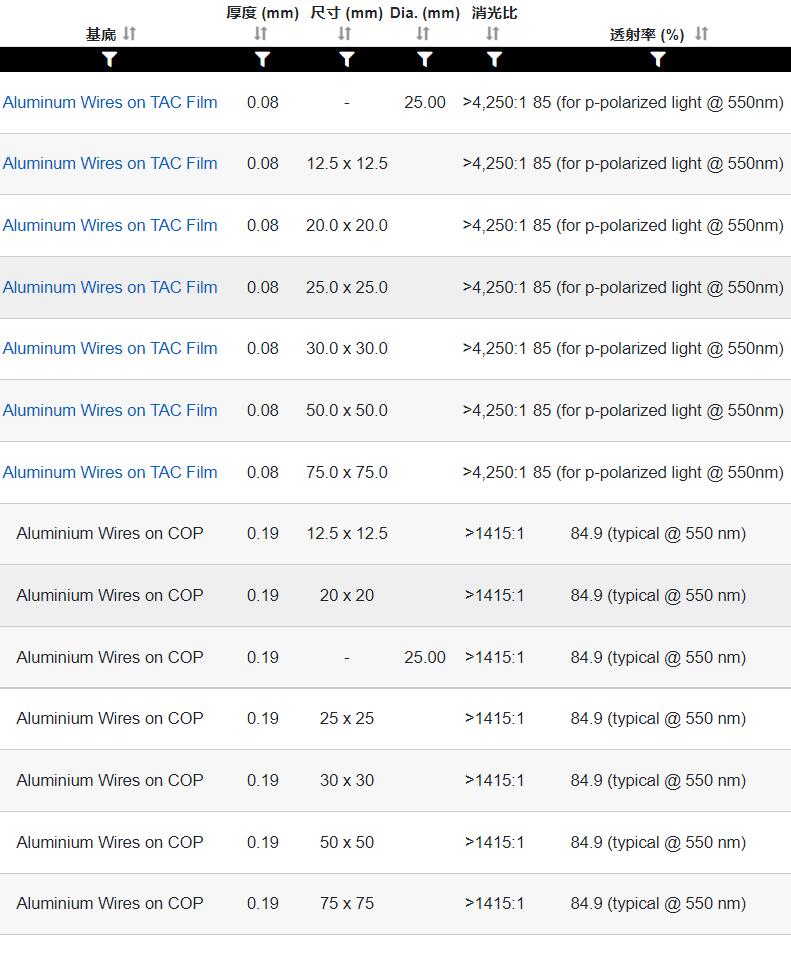
Task: Open the 厚度 column filter funnel
Action: pos(262,59)
